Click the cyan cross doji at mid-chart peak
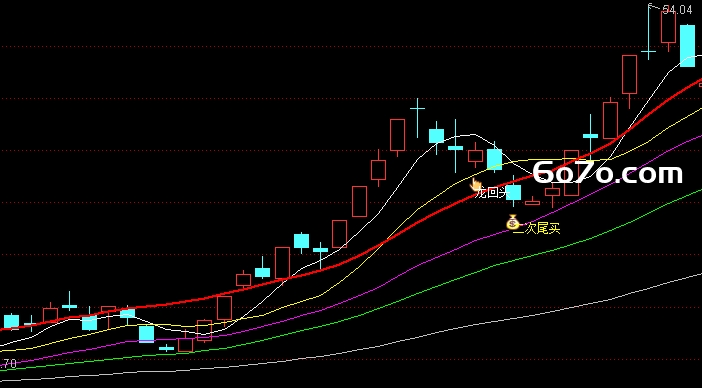The height and width of the screenshot is (388, 702). click(417, 118)
